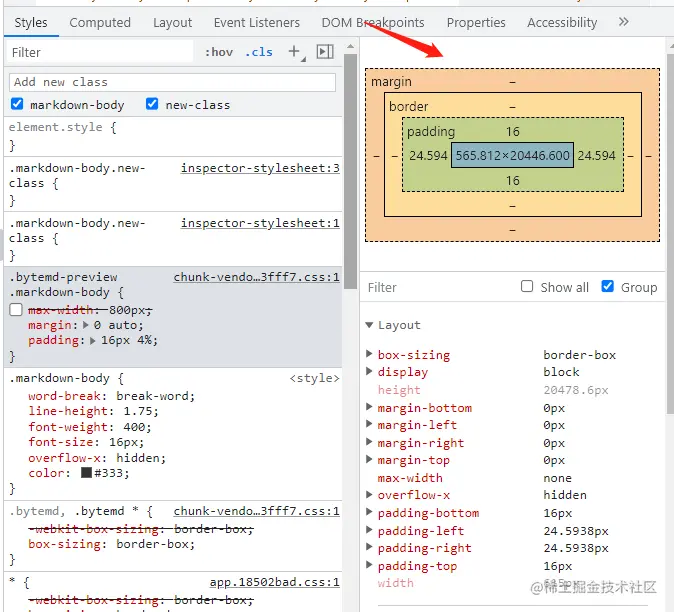
Task: Open inspector-stylesheet:1 source link
Action: coord(260,223)
